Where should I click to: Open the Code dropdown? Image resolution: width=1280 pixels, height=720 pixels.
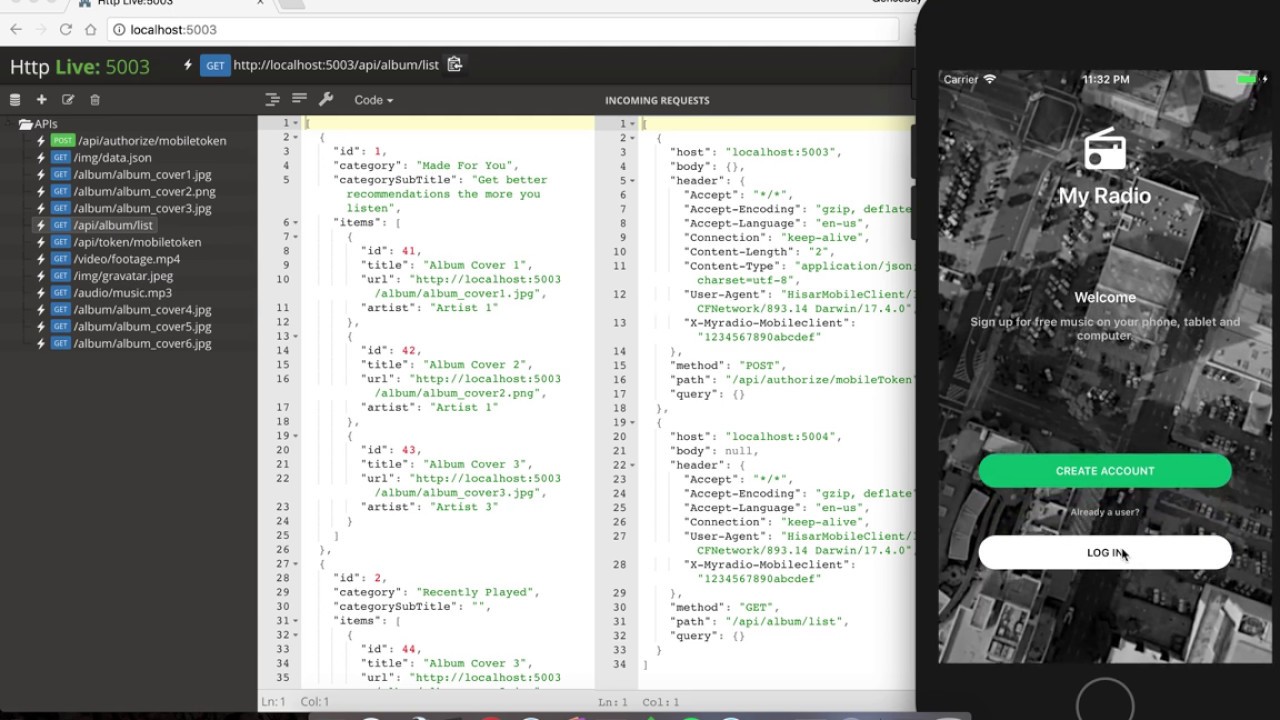point(373,100)
